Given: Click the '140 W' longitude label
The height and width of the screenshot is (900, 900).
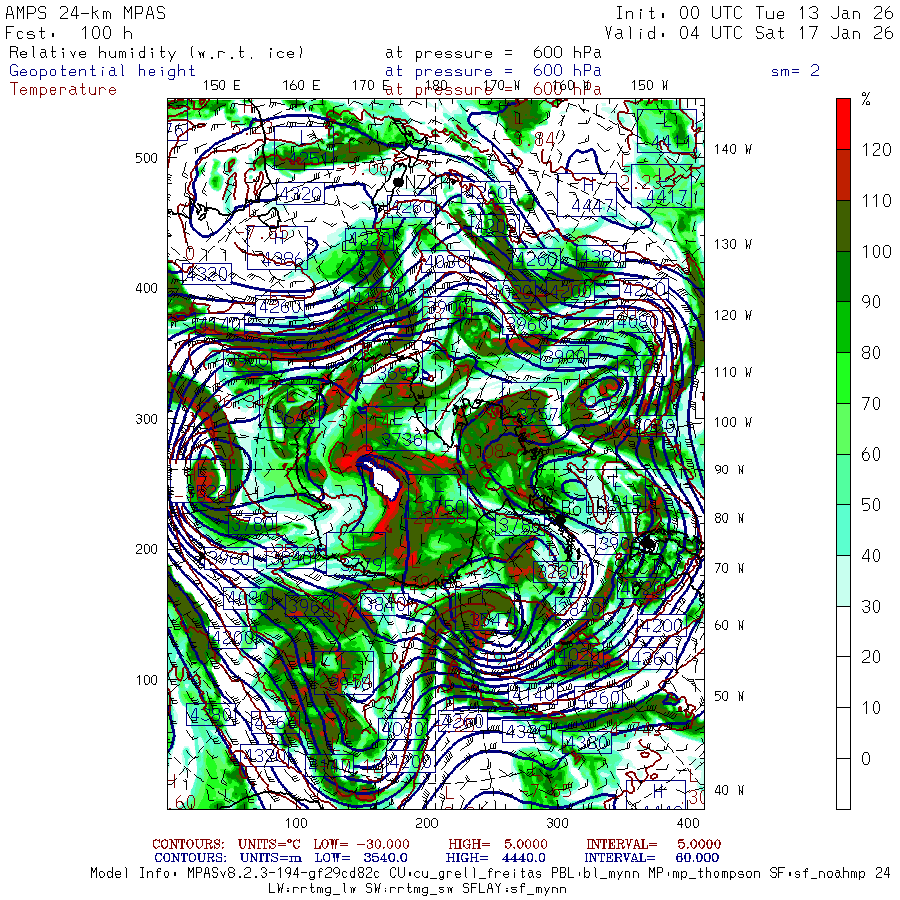Looking at the screenshot, I should pos(733,149).
